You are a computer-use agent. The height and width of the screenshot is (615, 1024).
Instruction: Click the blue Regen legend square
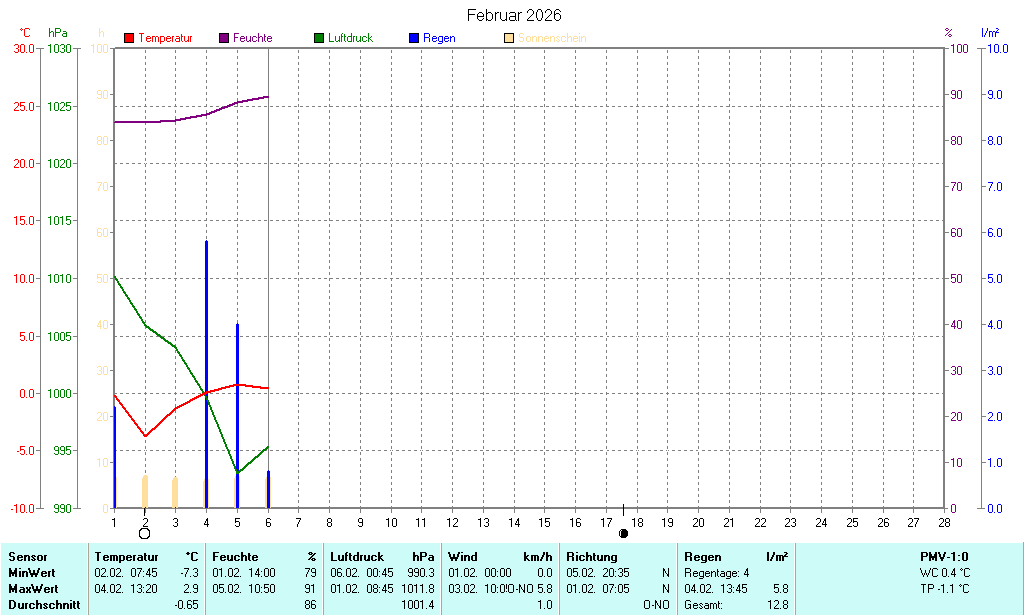pyautogui.click(x=414, y=38)
